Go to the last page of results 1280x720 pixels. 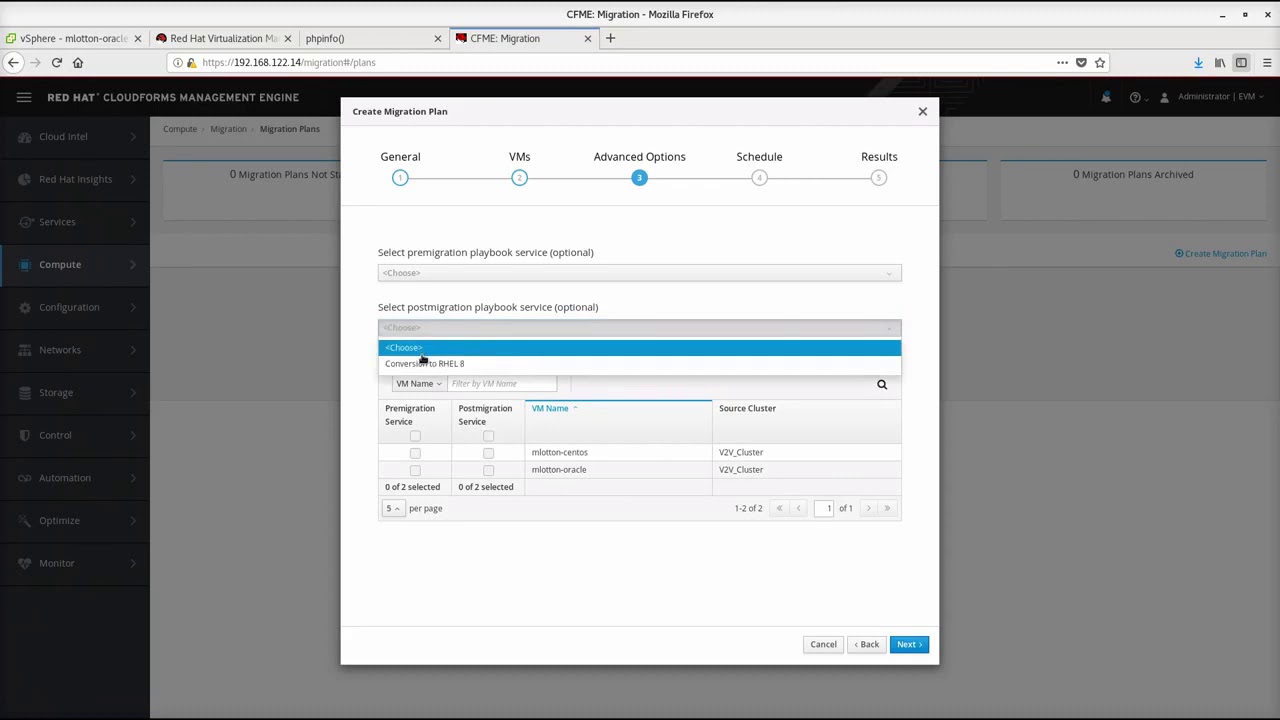(887, 508)
